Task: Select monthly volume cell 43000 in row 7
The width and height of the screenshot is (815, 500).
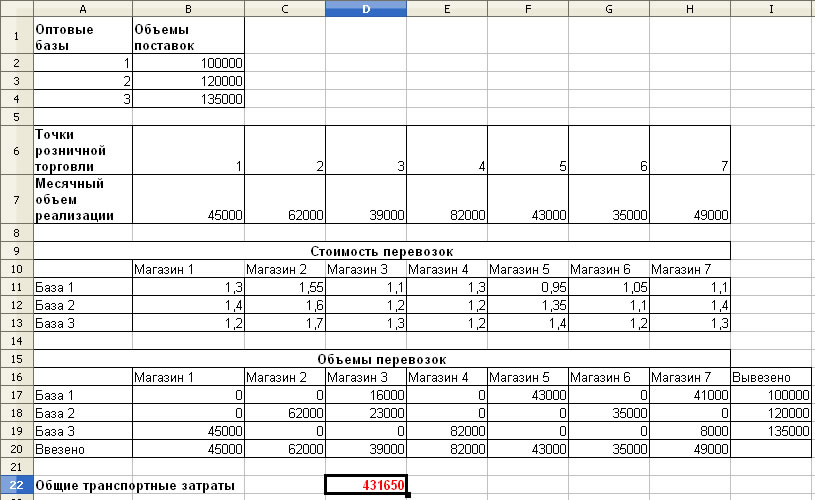Action: pos(528,200)
